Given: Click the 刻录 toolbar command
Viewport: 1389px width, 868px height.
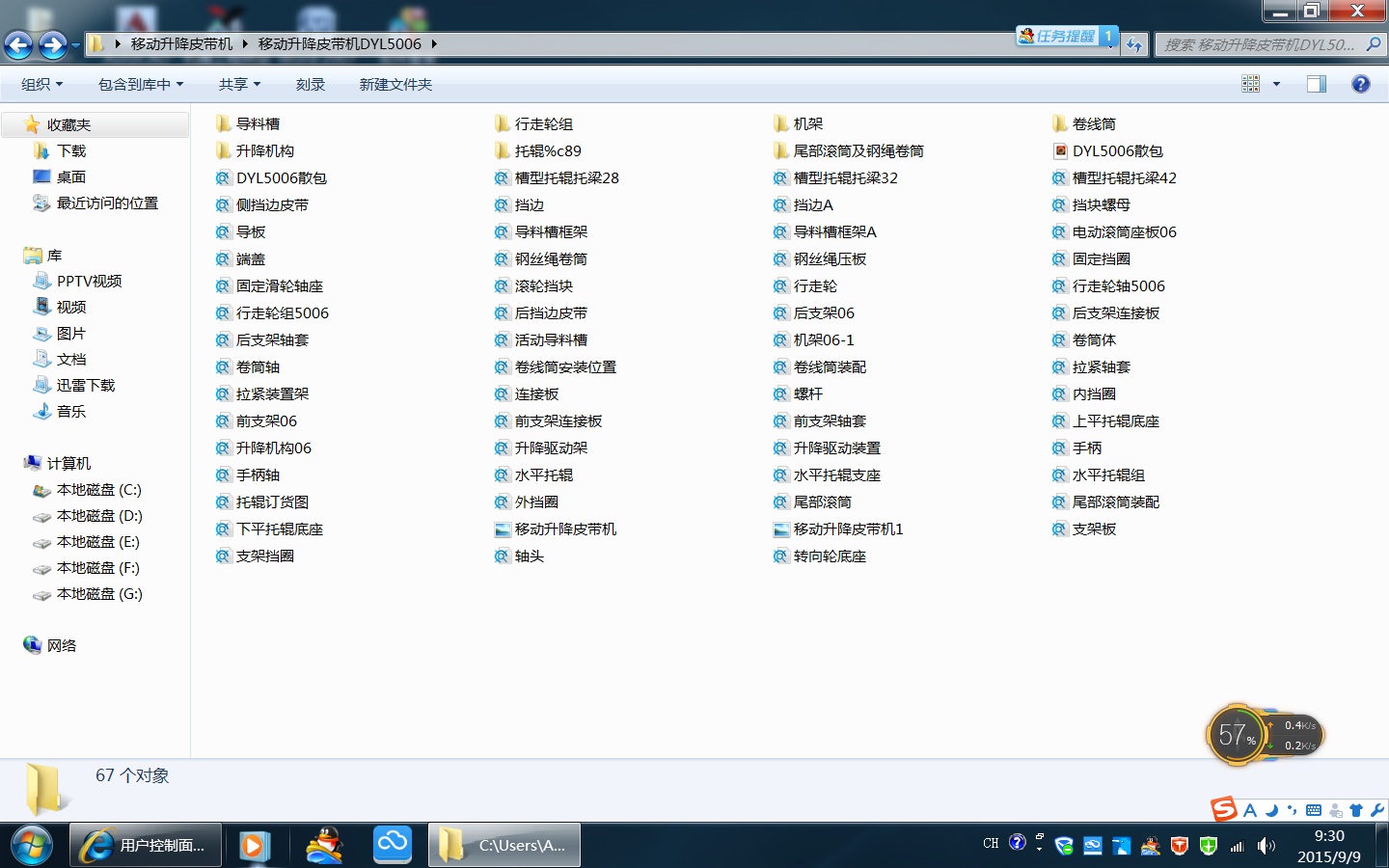Looking at the screenshot, I should click(311, 84).
